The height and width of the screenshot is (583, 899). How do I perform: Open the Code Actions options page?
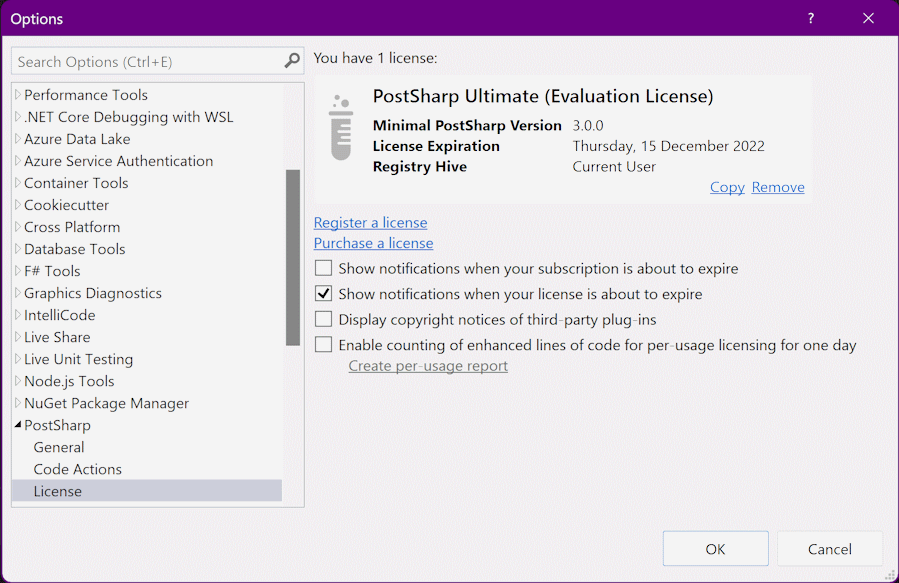tap(77, 469)
